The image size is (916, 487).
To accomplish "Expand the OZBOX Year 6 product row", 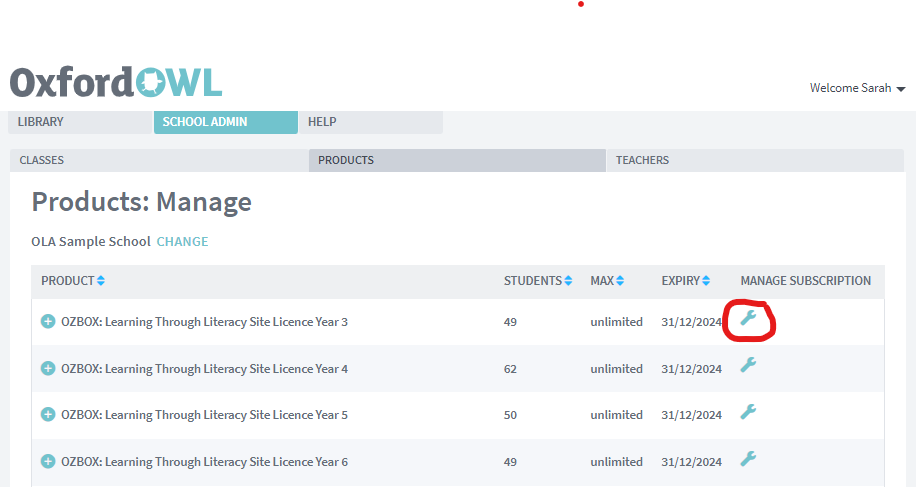I will 48,461.
